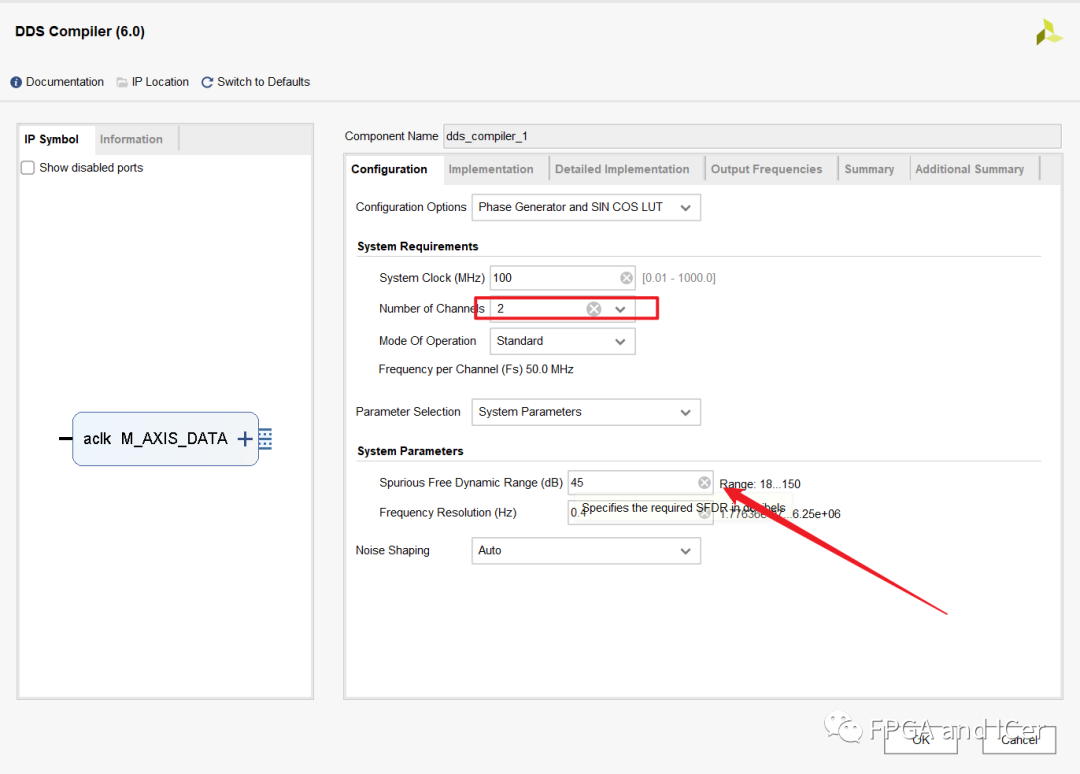The width and height of the screenshot is (1080, 774).
Task: Click the System Requirements heading
Action: click(x=417, y=247)
